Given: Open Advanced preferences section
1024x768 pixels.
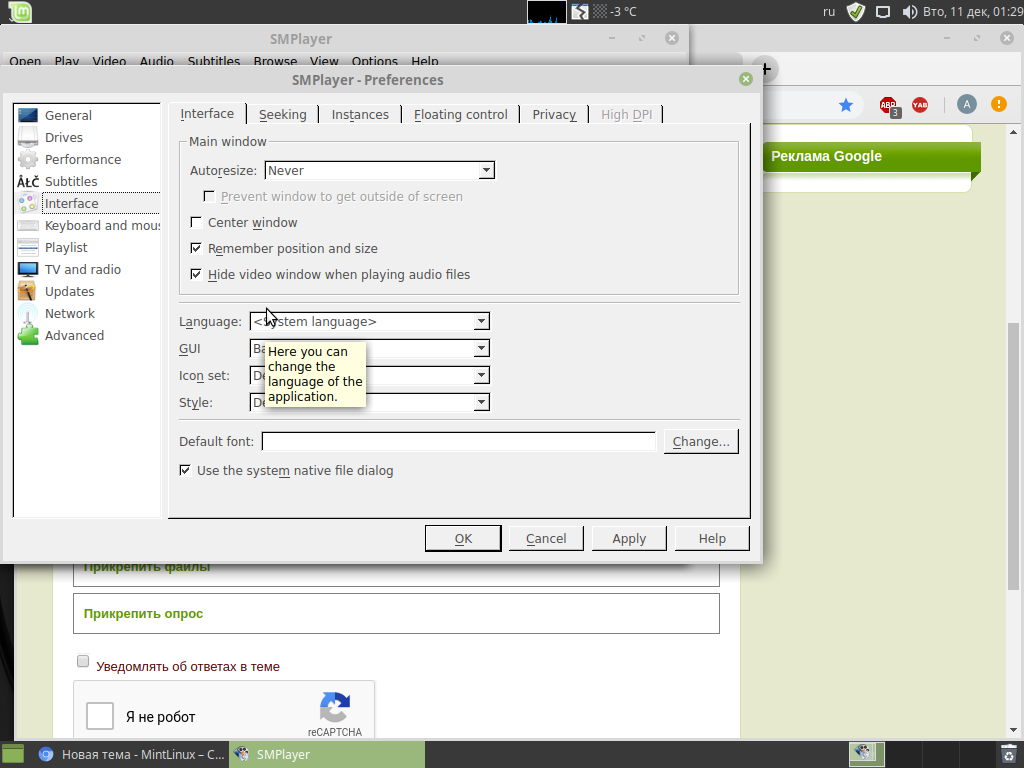Looking at the screenshot, I should click(74, 336).
